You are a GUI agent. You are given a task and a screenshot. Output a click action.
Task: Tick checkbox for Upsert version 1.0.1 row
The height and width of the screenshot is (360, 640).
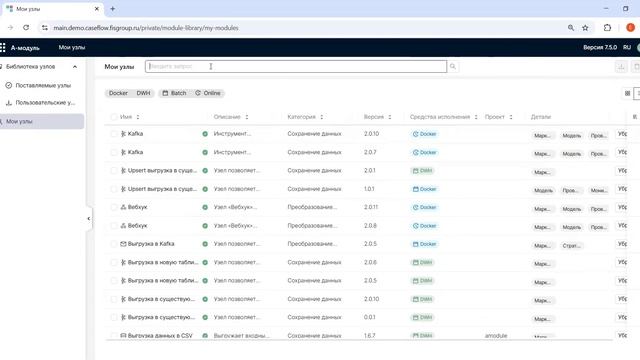coord(114,189)
